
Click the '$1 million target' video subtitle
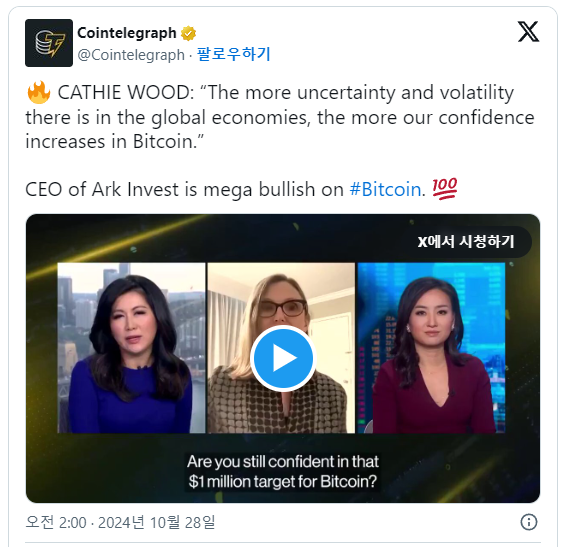click(283, 472)
